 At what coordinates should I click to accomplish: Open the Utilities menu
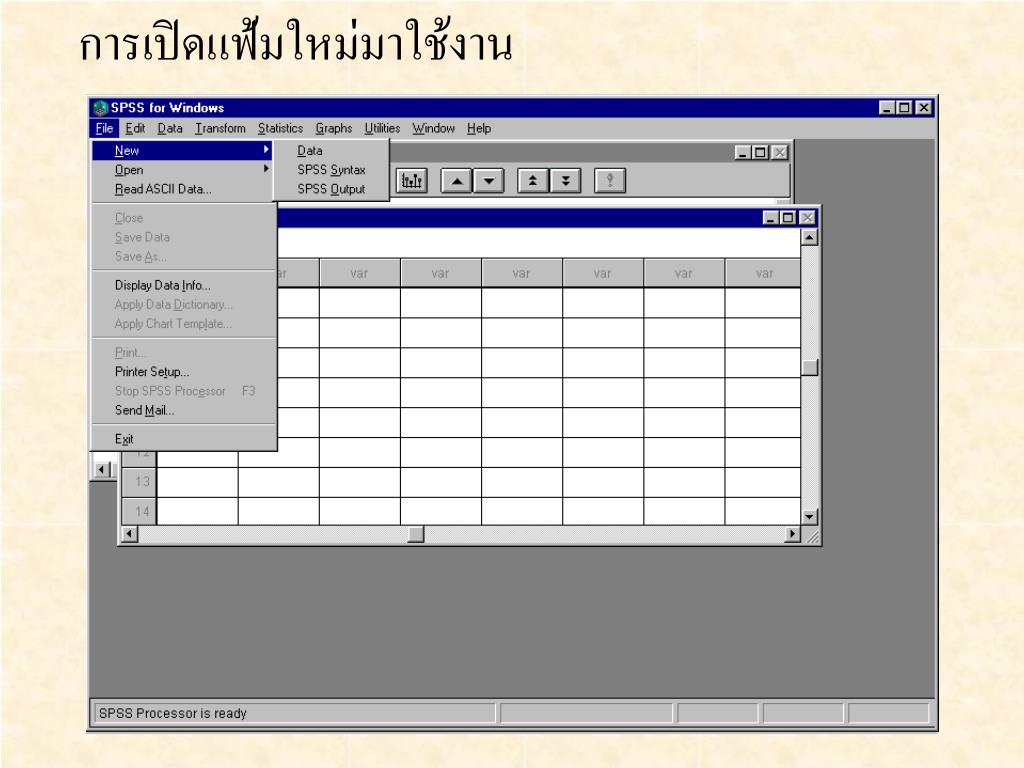point(382,129)
